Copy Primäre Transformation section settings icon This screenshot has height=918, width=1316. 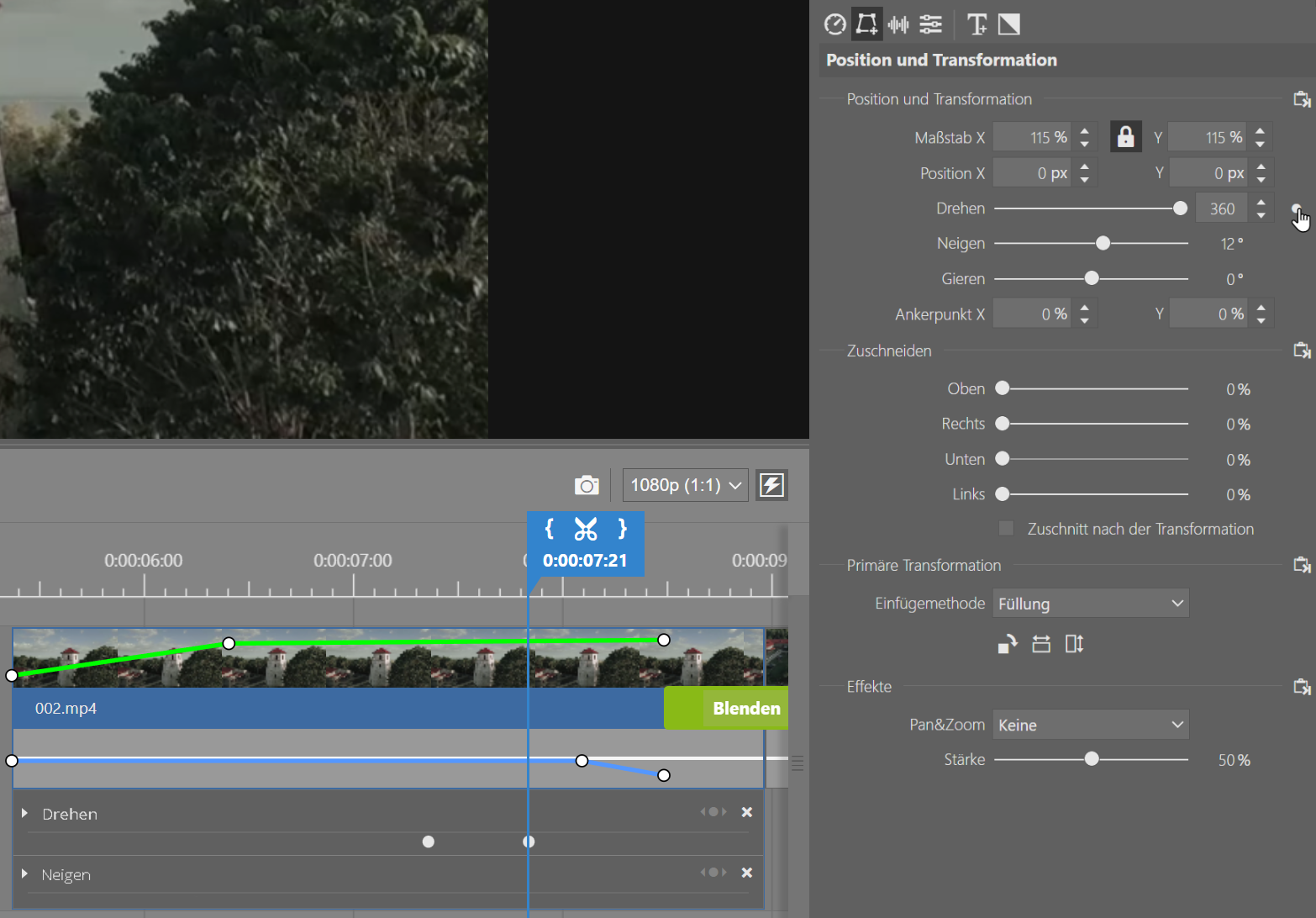[1302, 565]
